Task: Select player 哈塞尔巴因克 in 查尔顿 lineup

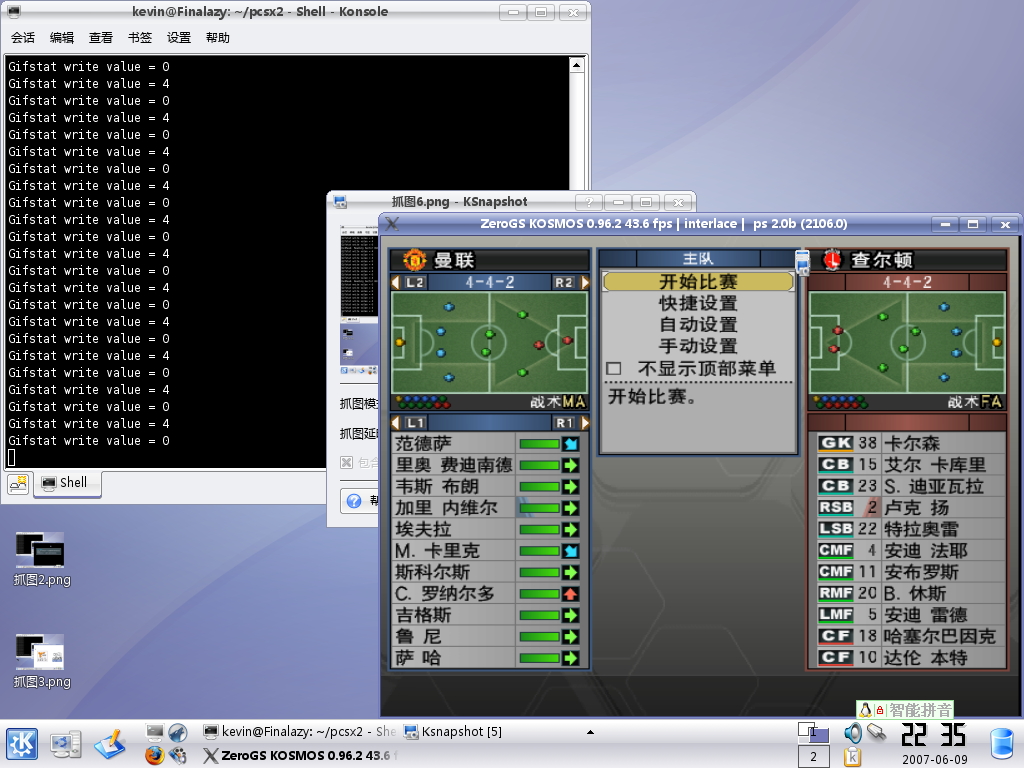Action: coord(940,636)
